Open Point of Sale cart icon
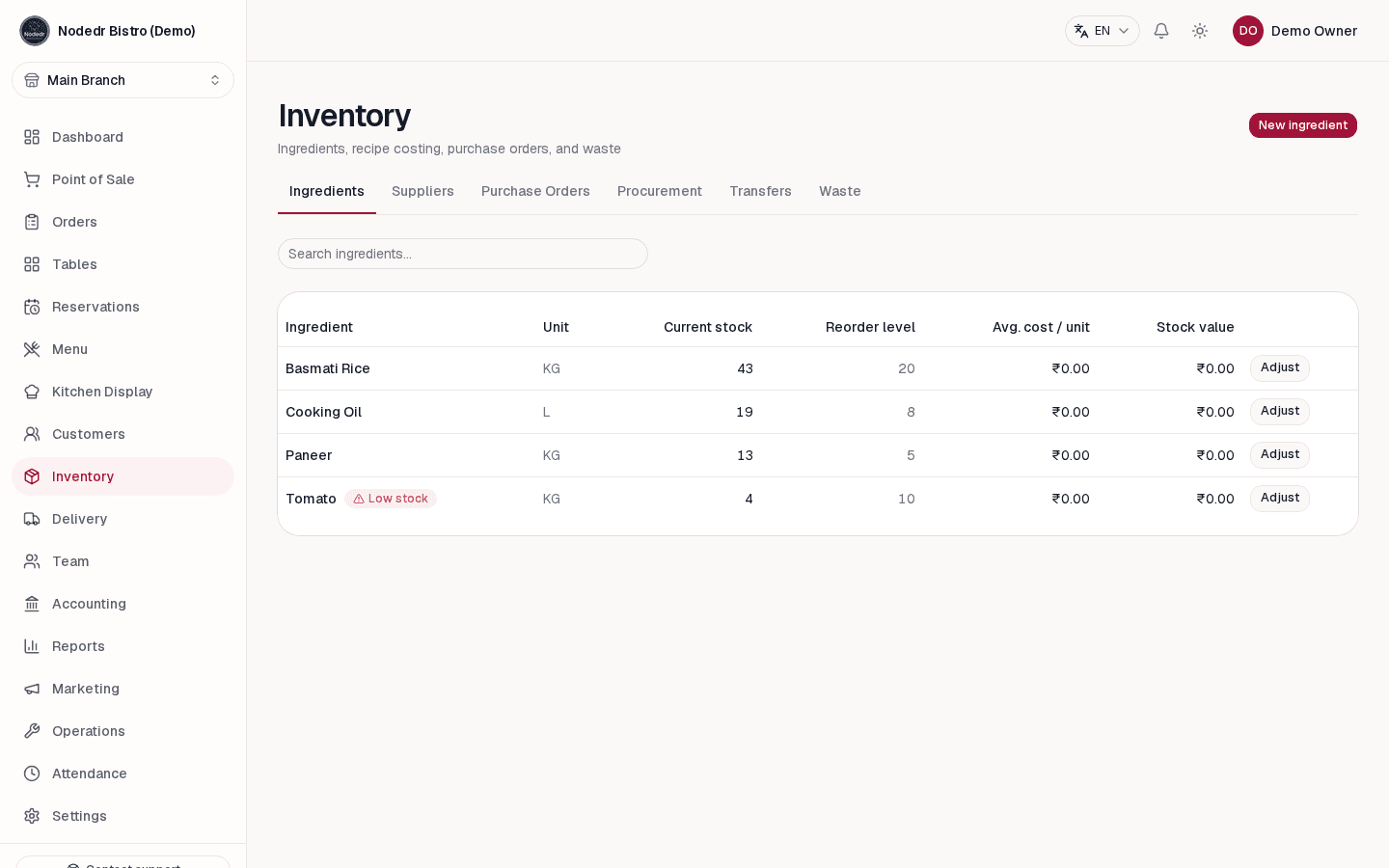 click(32, 179)
